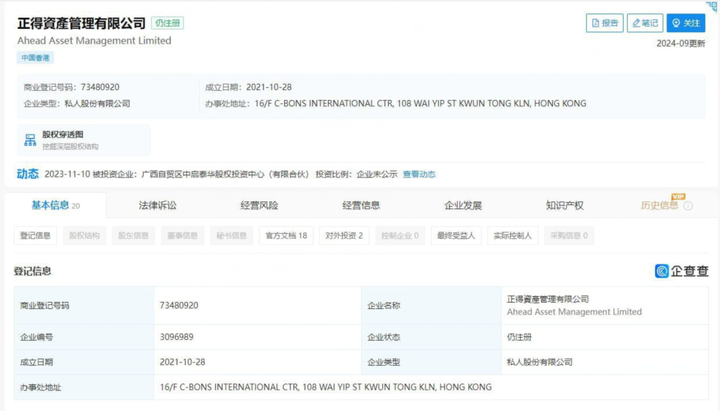
Task: Open the 股权穿透图 card title
Action: point(63,135)
